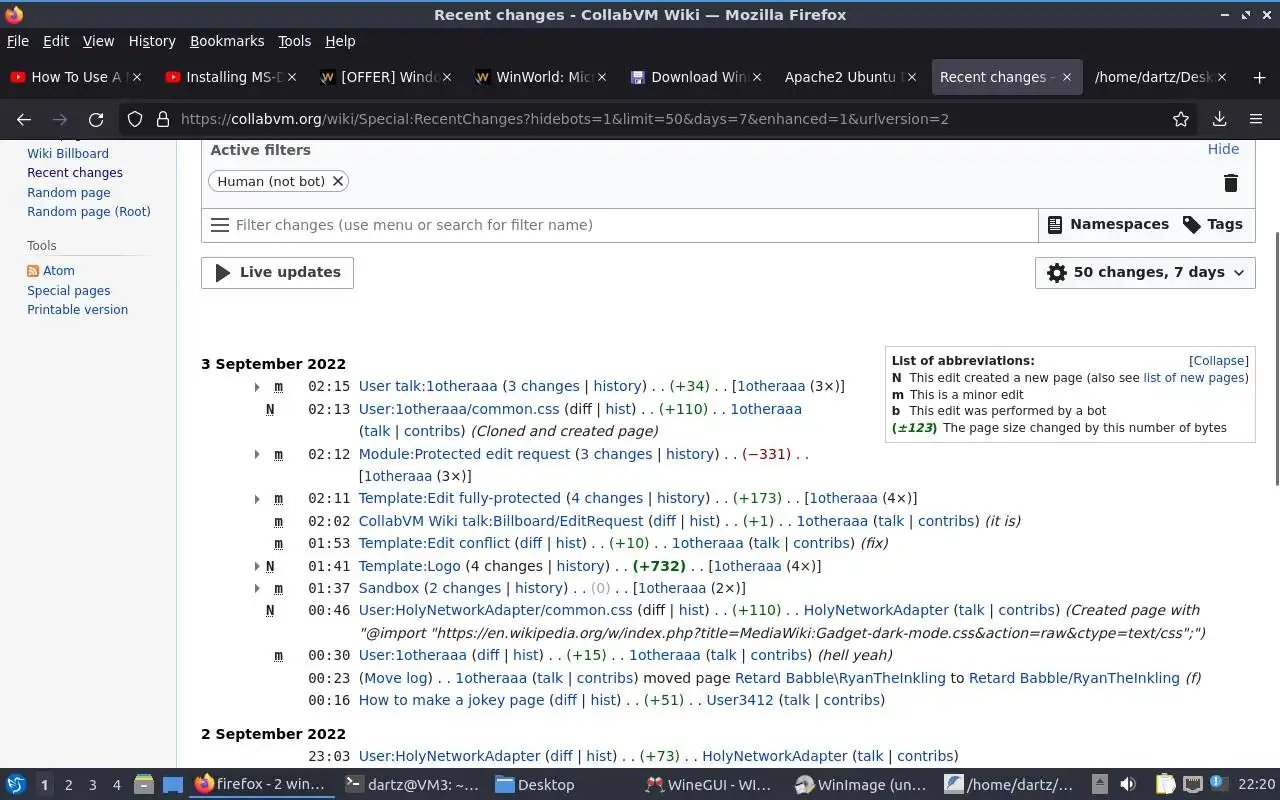The height and width of the screenshot is (800, 1280).
Task: Switch to WineGUI taskbar window
Action: (707, 785)
